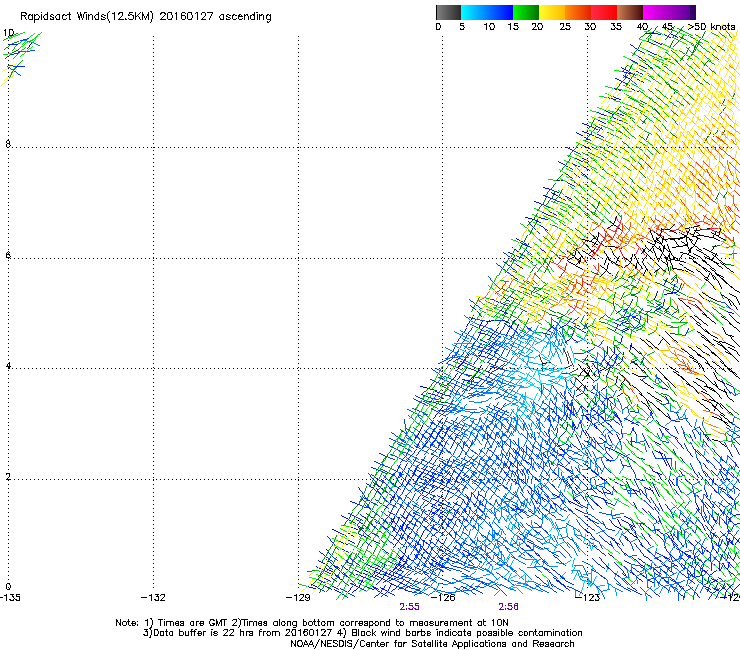This screenshot has height=650, width=740.
Task: Click the latitude label '4'
Action: [x=8, y=365]
